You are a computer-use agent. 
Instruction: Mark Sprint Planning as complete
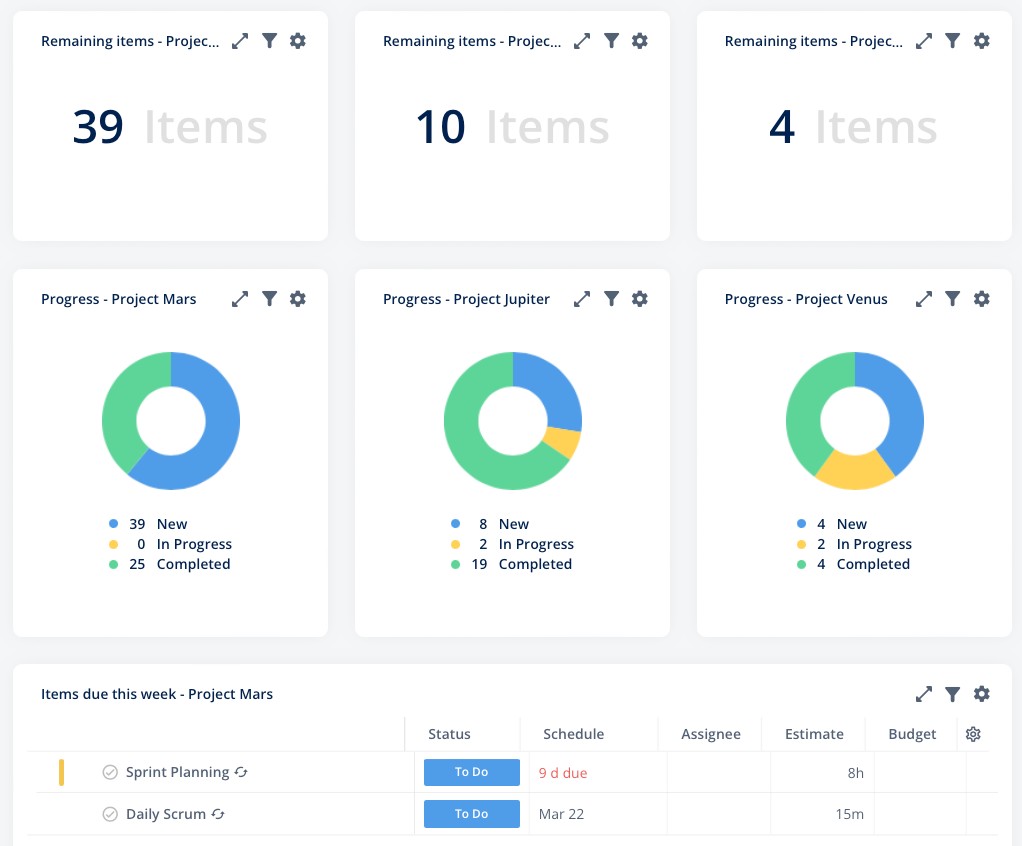point(110,772)
